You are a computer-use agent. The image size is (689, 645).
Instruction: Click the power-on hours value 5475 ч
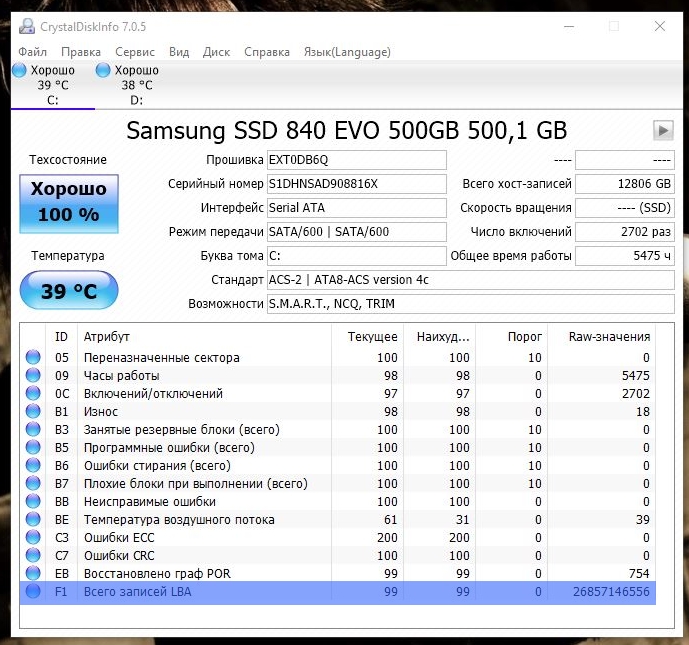click(x=625, y=256)
